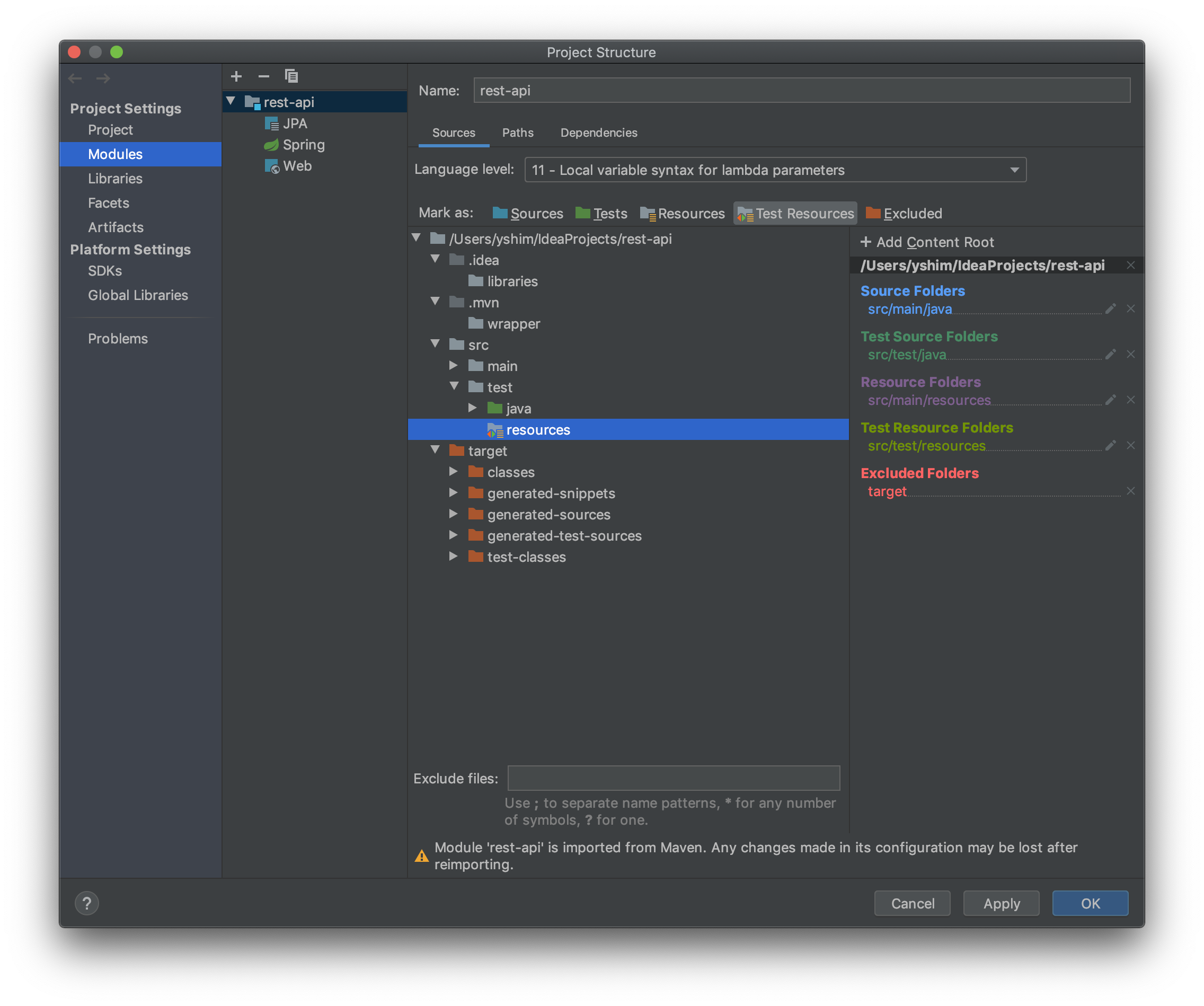Switch to the Paths tab

point(518,133)
